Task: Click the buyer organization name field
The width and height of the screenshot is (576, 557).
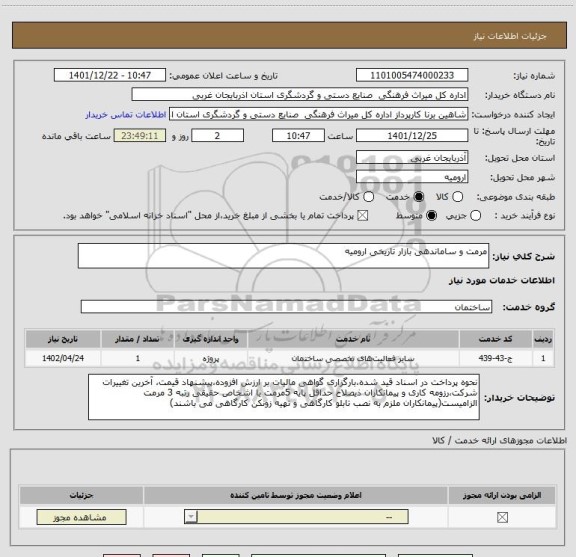Action: pos(300,95)
